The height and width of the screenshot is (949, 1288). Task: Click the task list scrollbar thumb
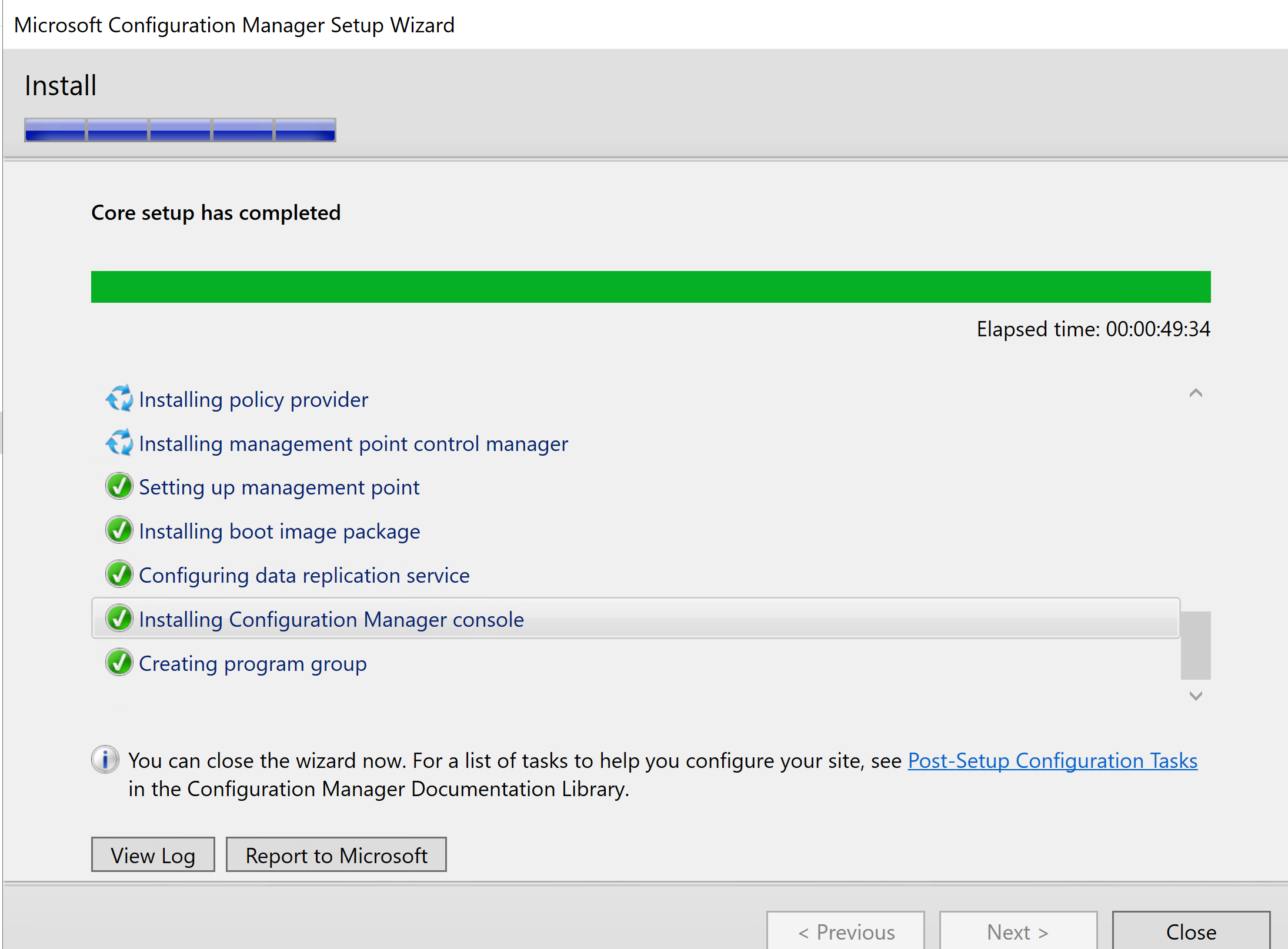pos(1195,645)
